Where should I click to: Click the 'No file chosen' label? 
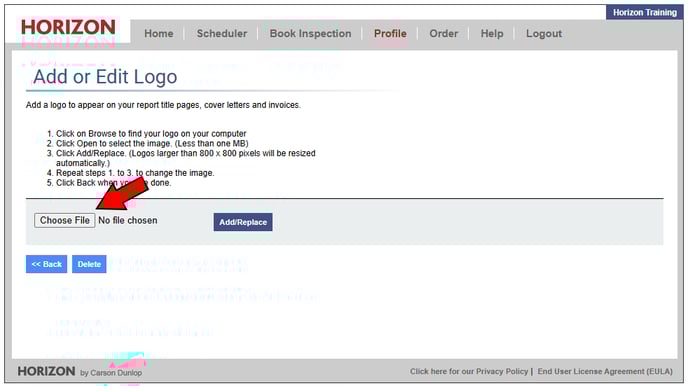128,220
